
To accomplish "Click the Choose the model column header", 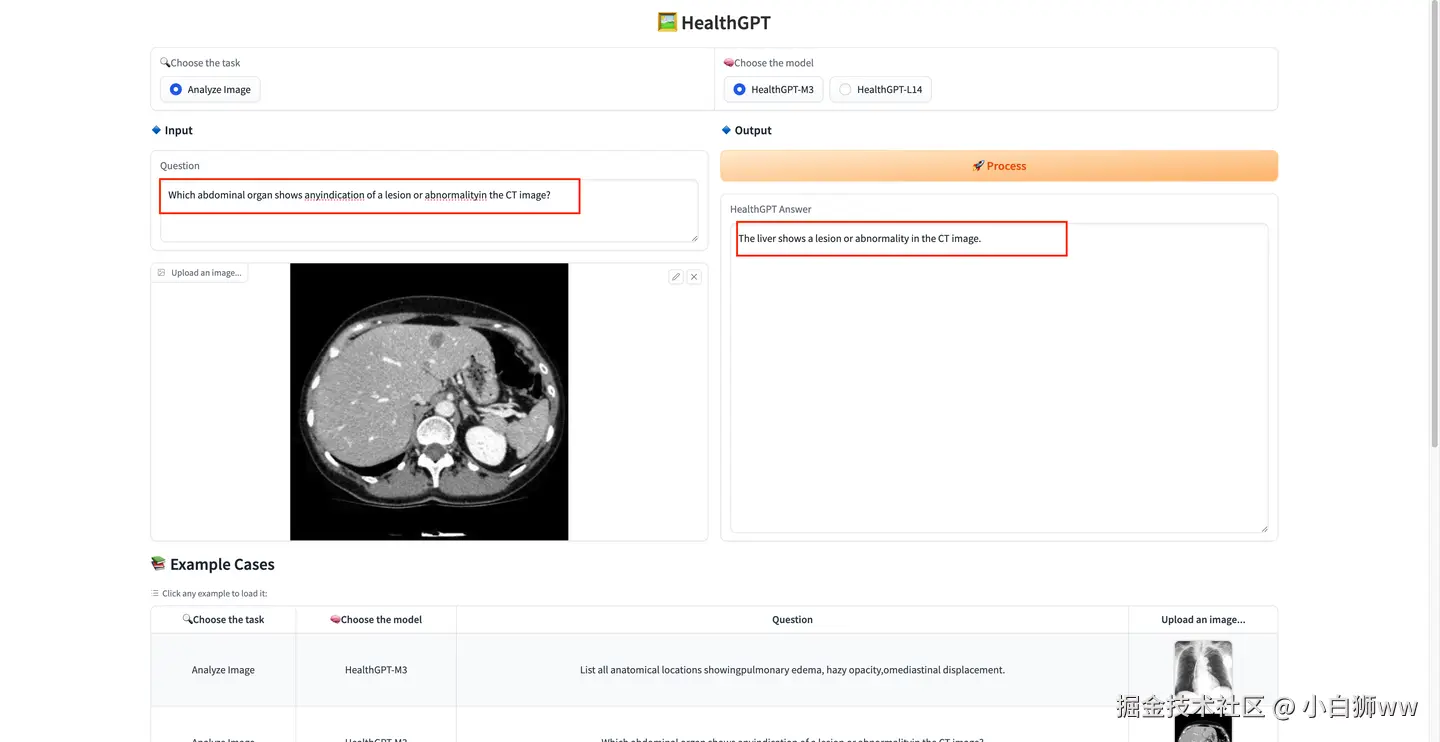I will (x=376, y=619).
